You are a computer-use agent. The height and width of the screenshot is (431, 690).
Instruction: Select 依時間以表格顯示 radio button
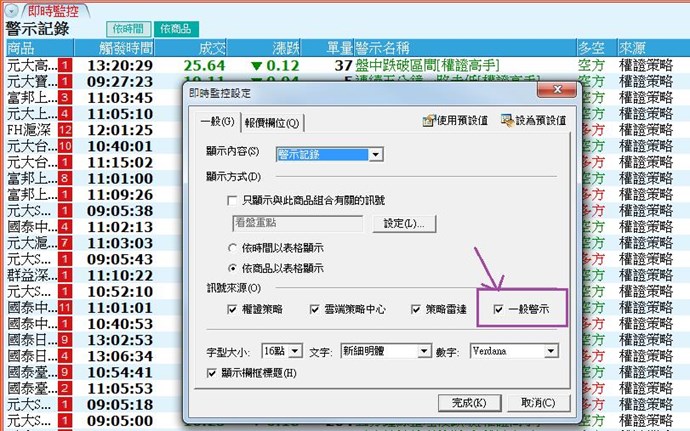point(232,248)
